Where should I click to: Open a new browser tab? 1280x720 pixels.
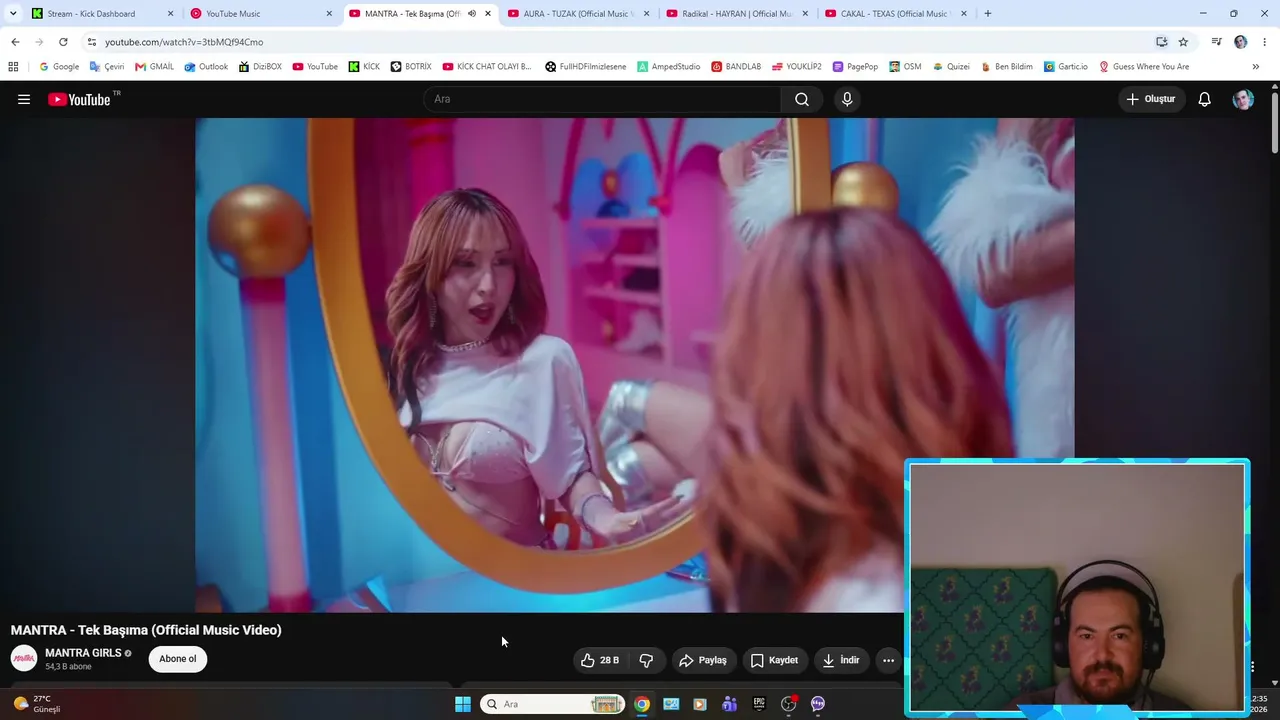(x=988, y=14)
